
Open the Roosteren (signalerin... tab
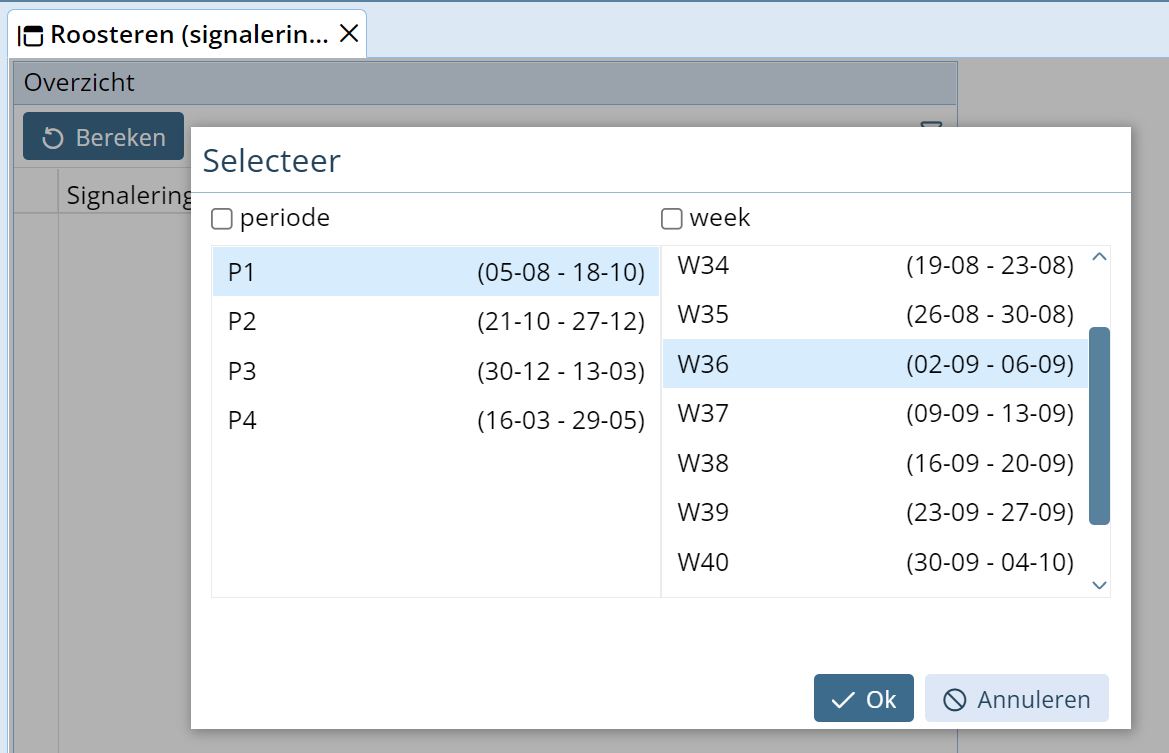click(x=188, y=34)
